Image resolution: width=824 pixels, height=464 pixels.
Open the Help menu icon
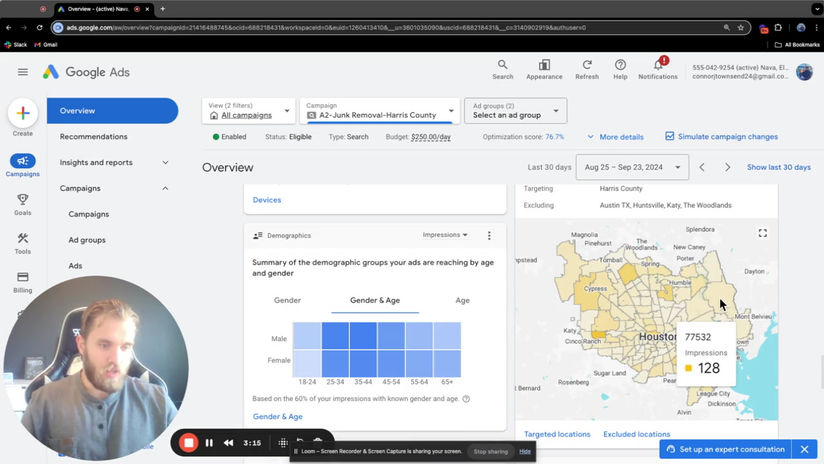620,69
